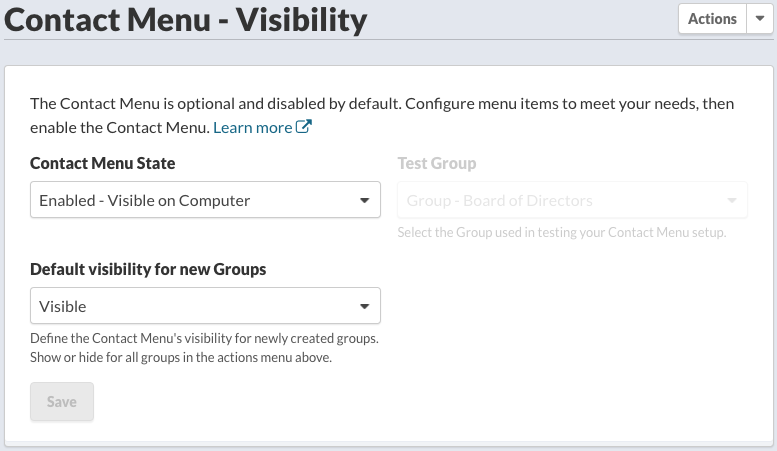Click the Contact Menu State label
This screenshot has width=777, height=451.
[x=103, y=163]
